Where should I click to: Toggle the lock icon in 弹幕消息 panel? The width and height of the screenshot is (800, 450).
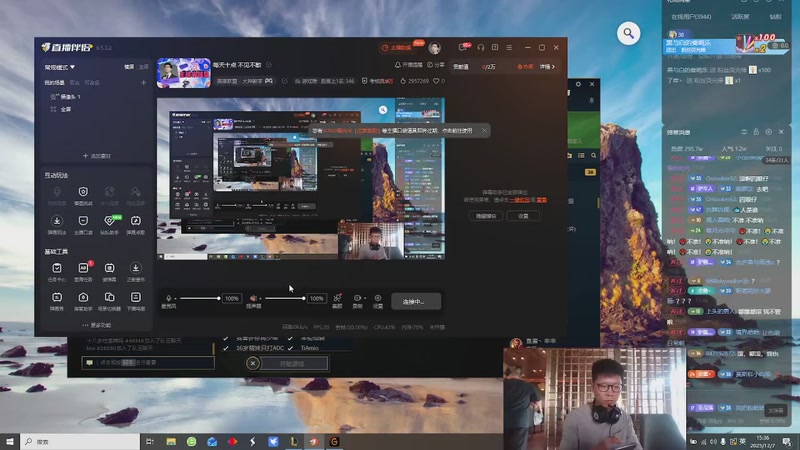point(756,132)
